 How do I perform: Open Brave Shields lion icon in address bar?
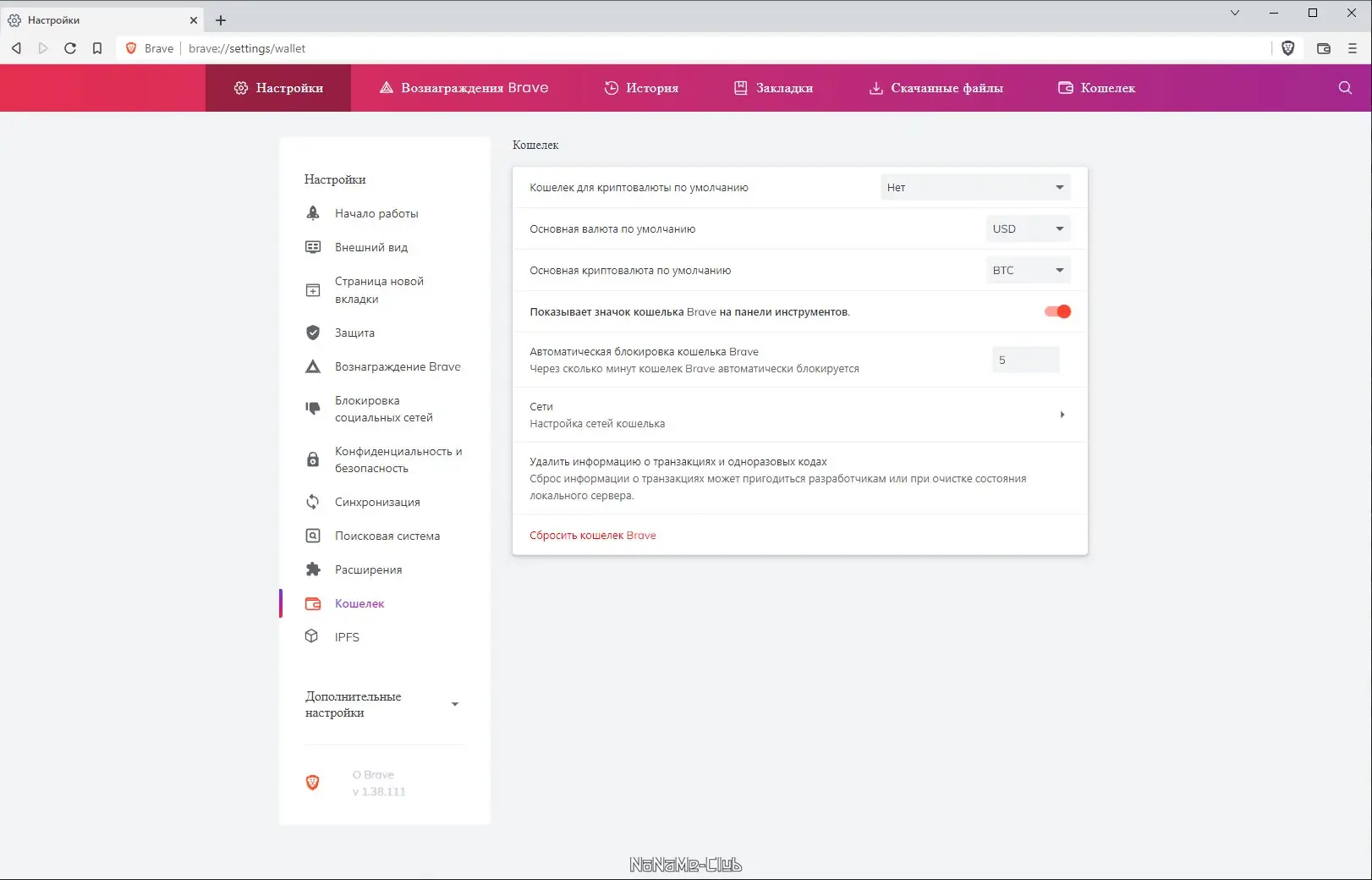[x=1288, y=48]
